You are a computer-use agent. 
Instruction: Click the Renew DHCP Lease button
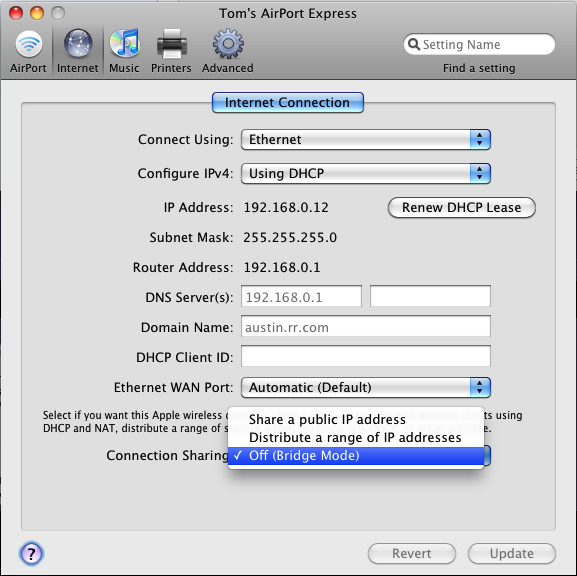point(461,208)
